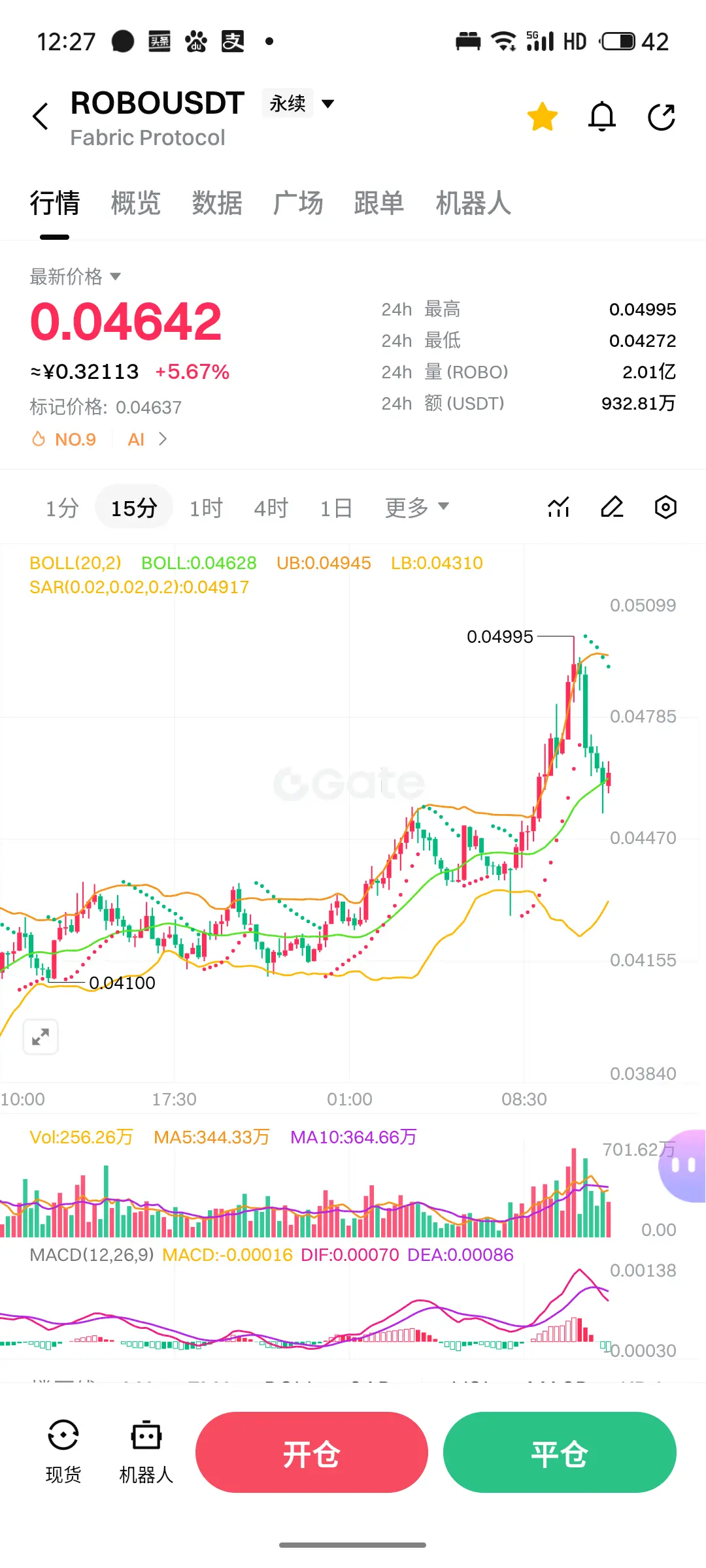
Task: Expand the 最新价格 price type dropdown
Action: [x=75, y=276]
